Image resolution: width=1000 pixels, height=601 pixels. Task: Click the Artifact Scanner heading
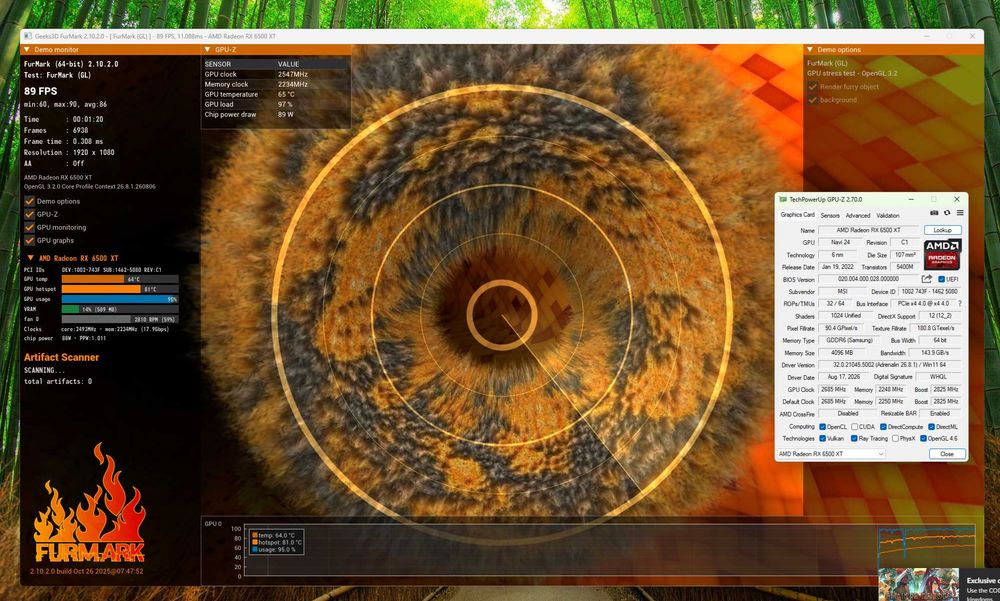[x=61, y=357]
